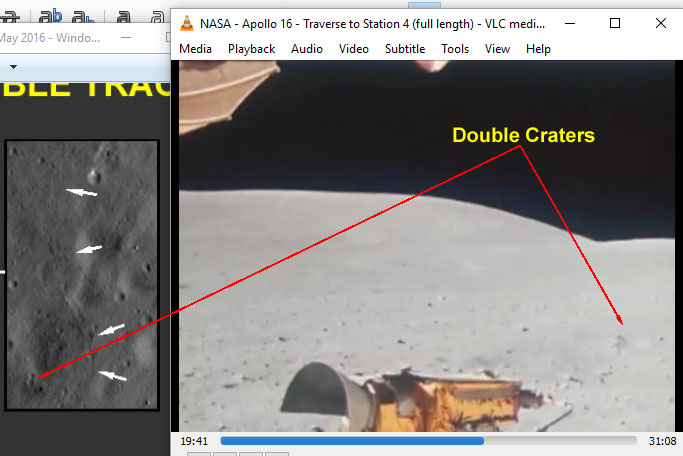
Task: Open the View menu
Action: coord(497,49)
